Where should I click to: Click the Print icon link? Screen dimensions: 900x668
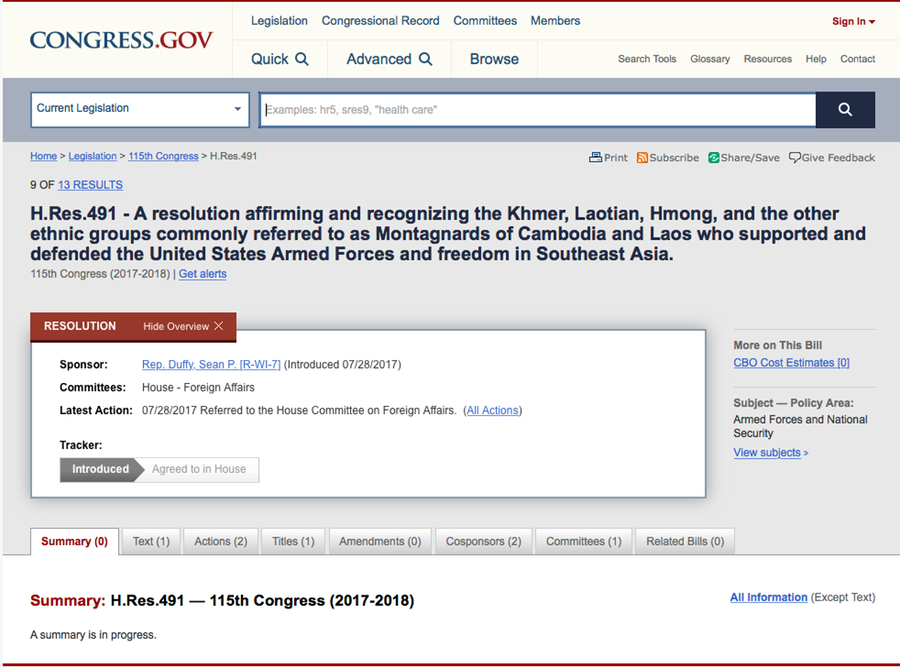click(608, 158)
